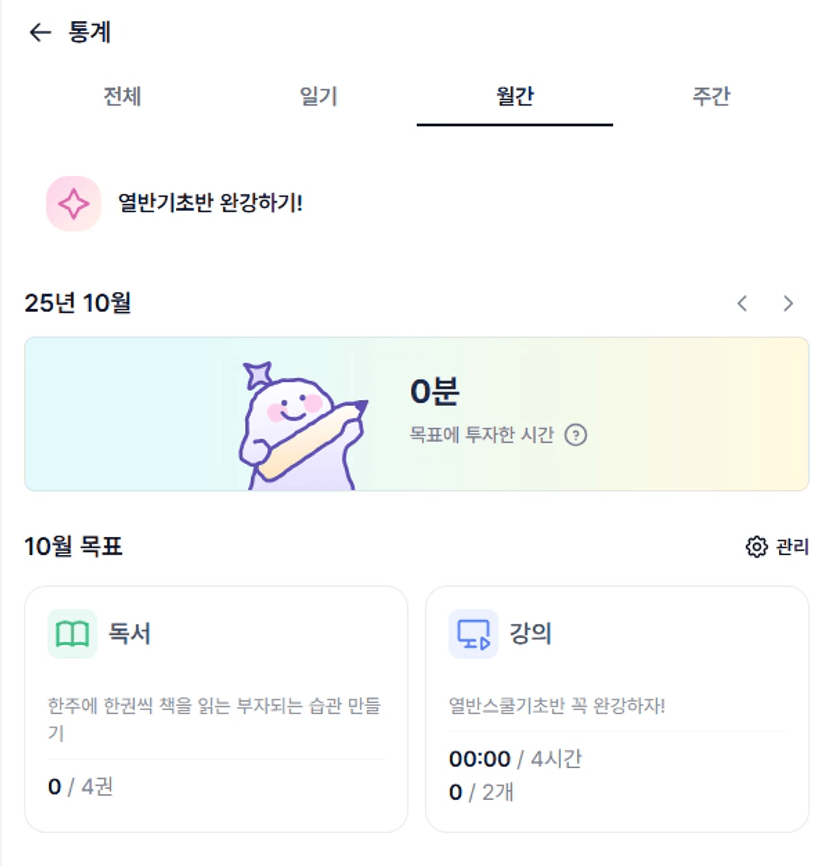
Task: Open the 열반기초반 완강하기! goal title
Action: (x=210, y=204)
